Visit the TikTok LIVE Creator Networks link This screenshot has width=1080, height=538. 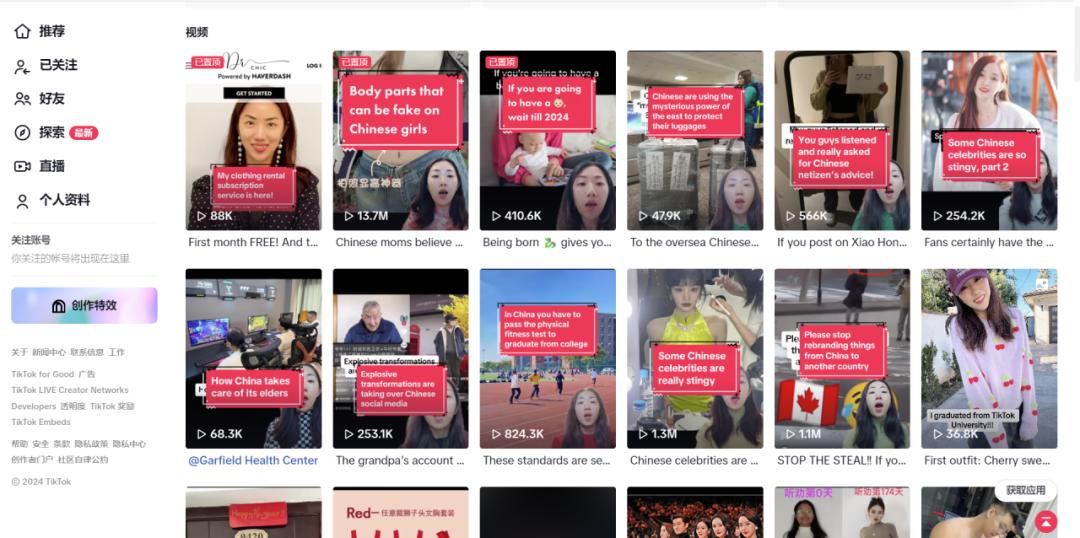[x=70, y=390]
